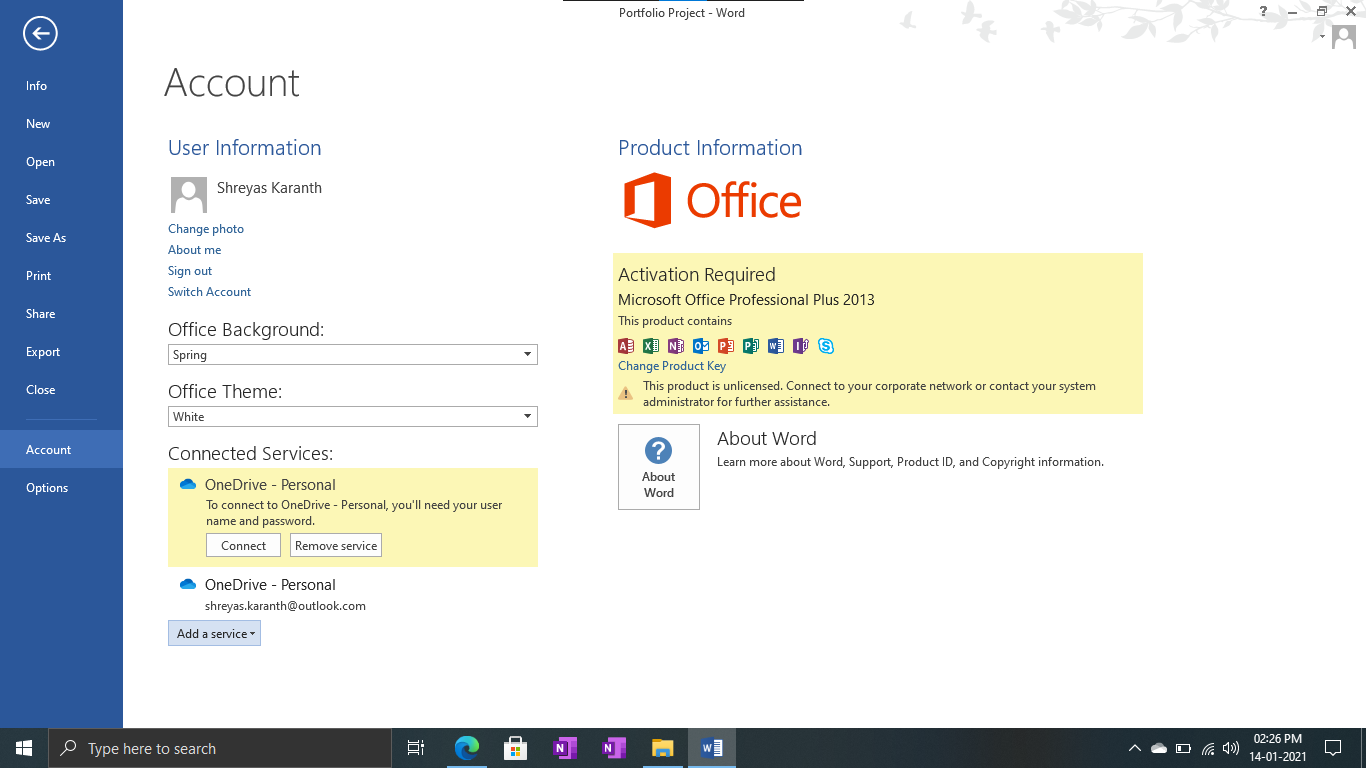Expand the Add a service menu
Screen dimensions: 1366x768
pyautogui.click(x=214, y=633)
